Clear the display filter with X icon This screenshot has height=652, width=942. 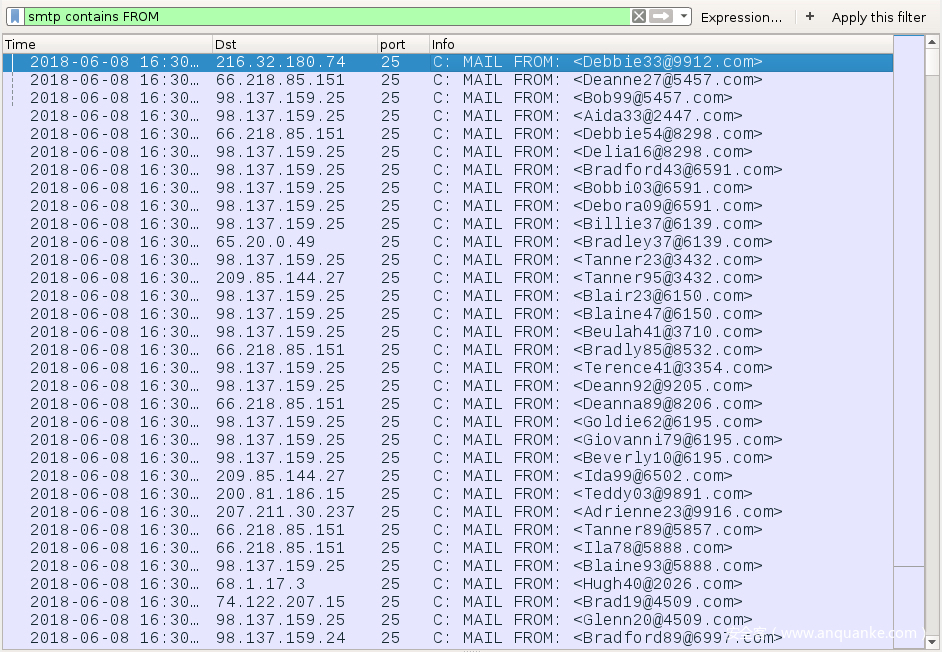(638, 17)
